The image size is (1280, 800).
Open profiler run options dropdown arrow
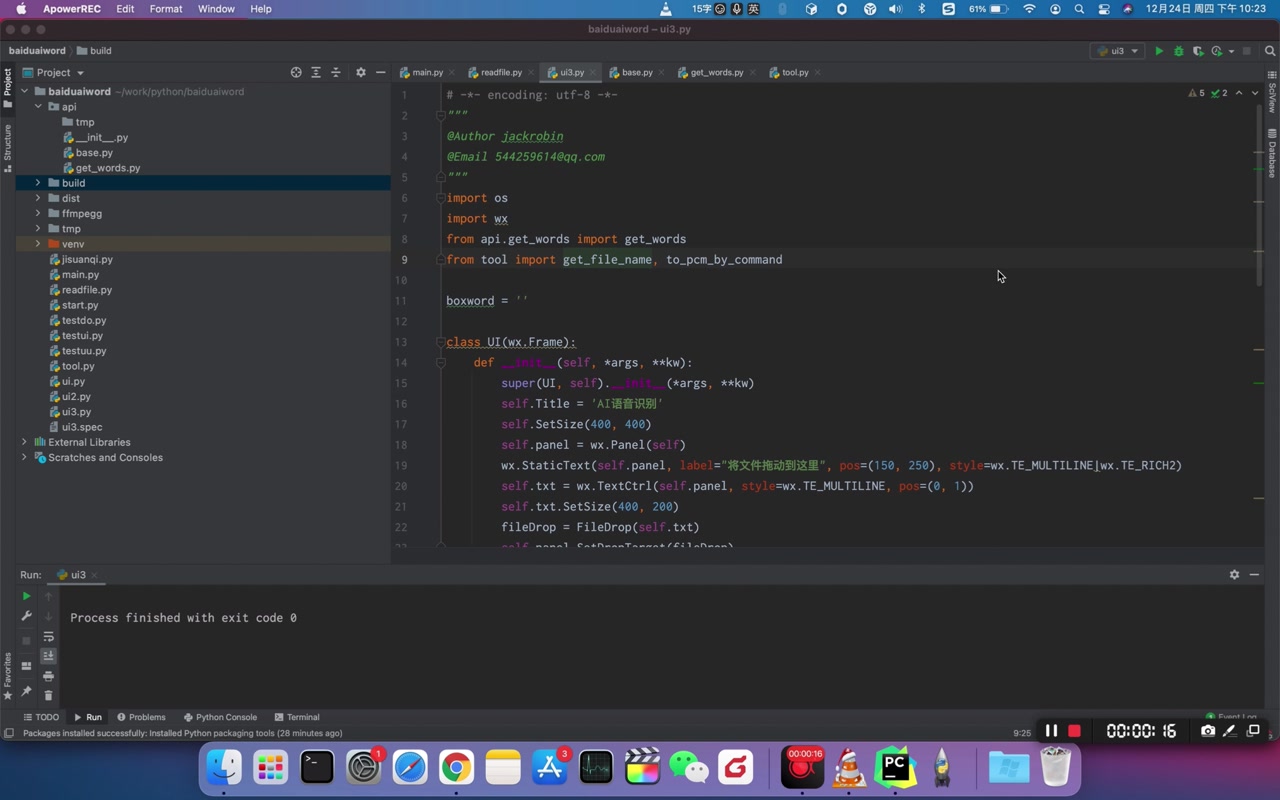[1231, 51]
